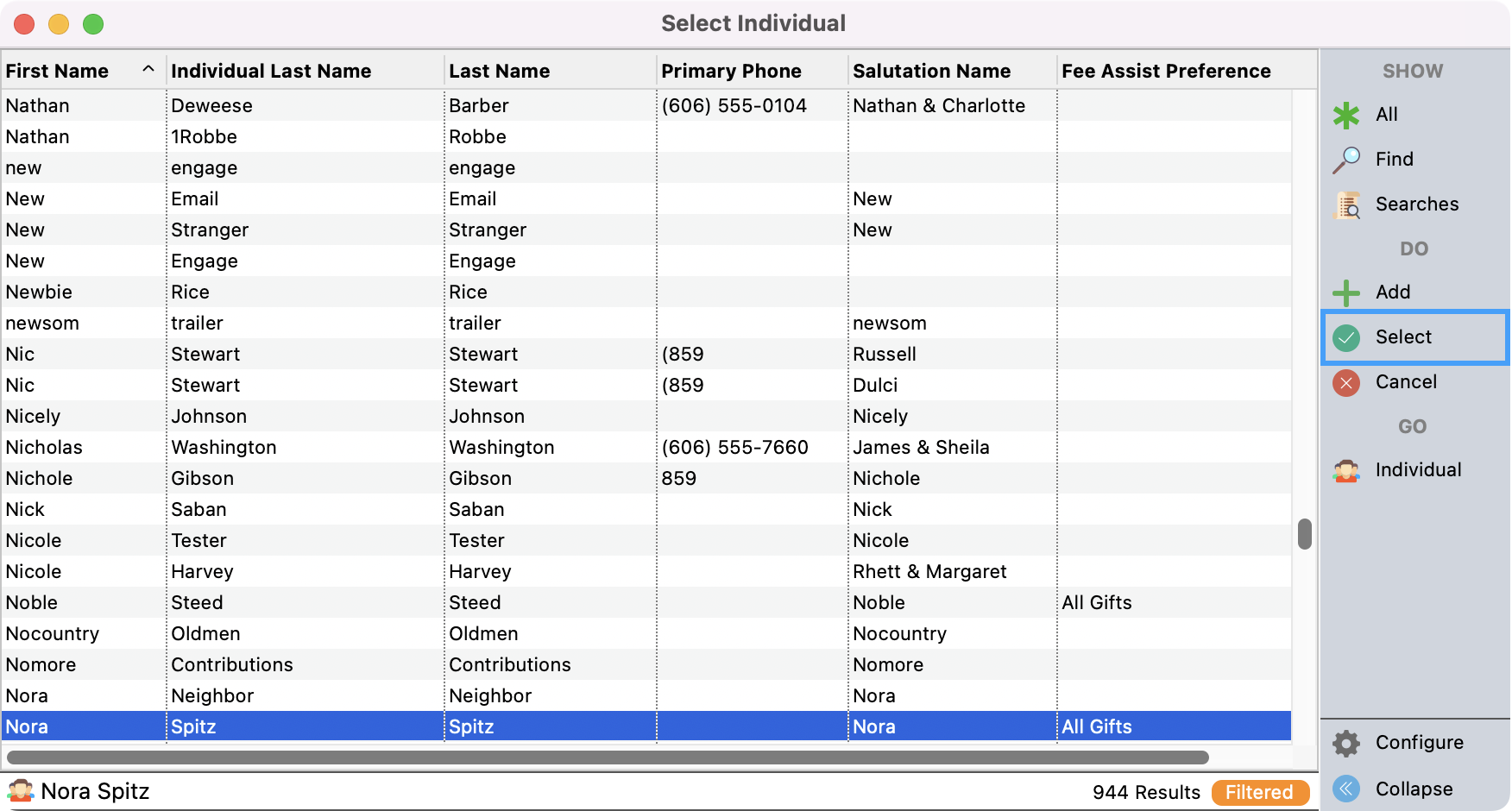Screen dimensions: 1512x811
Task: Click the green asterisk All icon
Action: click(x=1345, y=115)
